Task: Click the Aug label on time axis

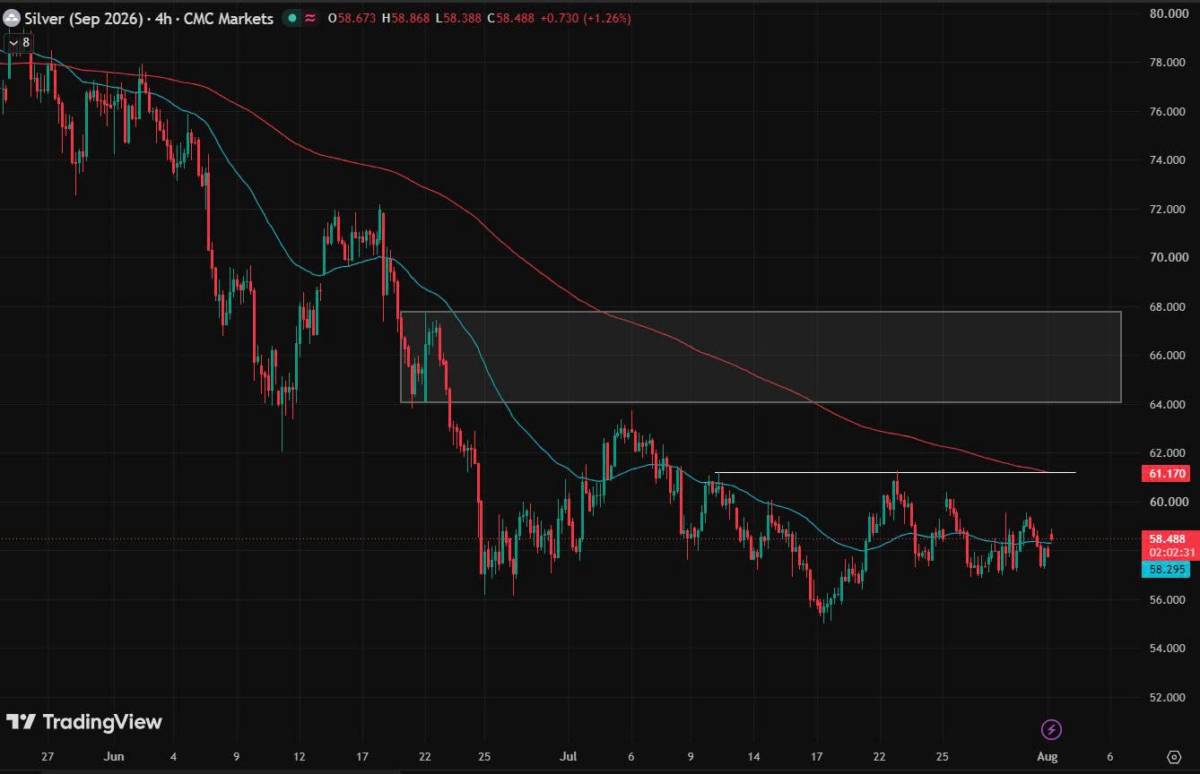Action: (x=1048, y=756)
